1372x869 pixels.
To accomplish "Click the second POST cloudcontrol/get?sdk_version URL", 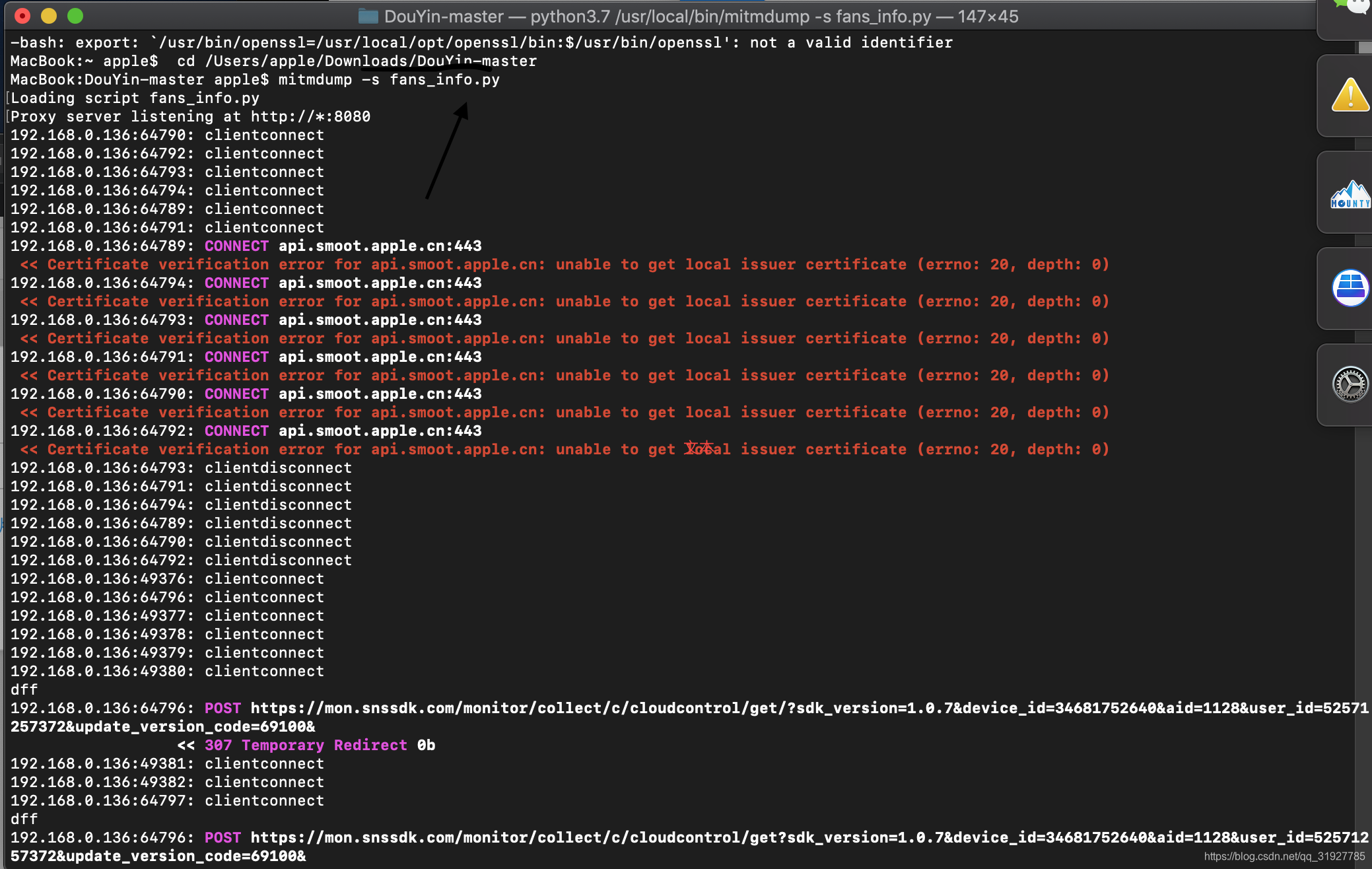I will pos(809,837).
